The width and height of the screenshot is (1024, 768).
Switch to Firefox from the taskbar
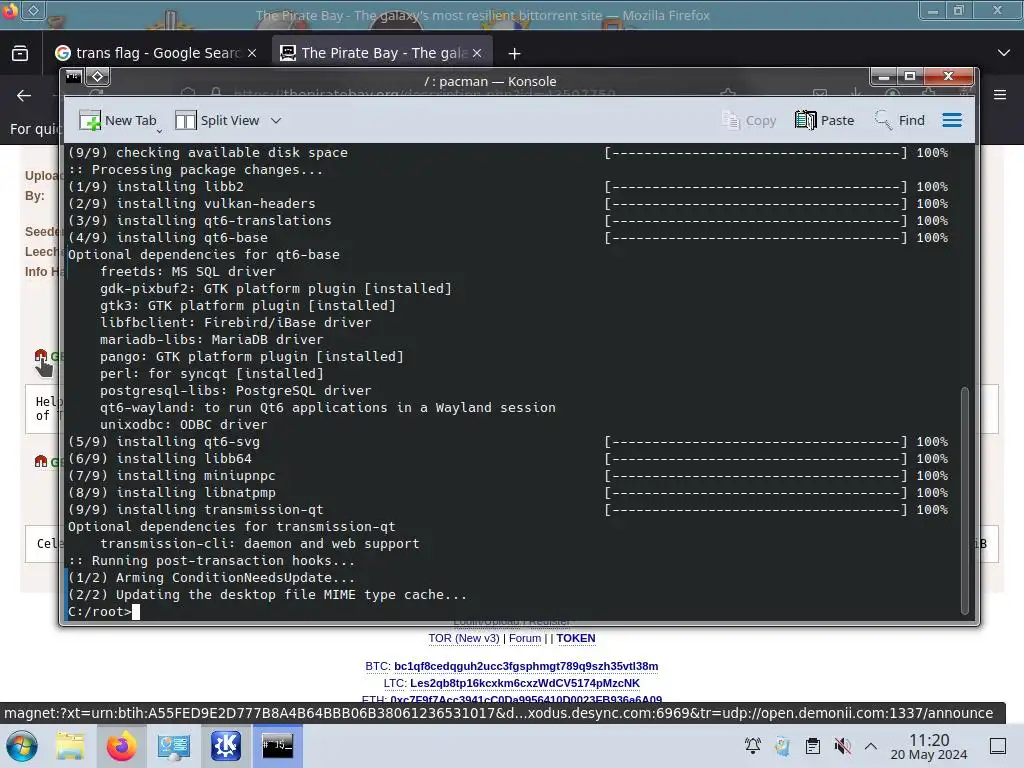tap(121, 746)
